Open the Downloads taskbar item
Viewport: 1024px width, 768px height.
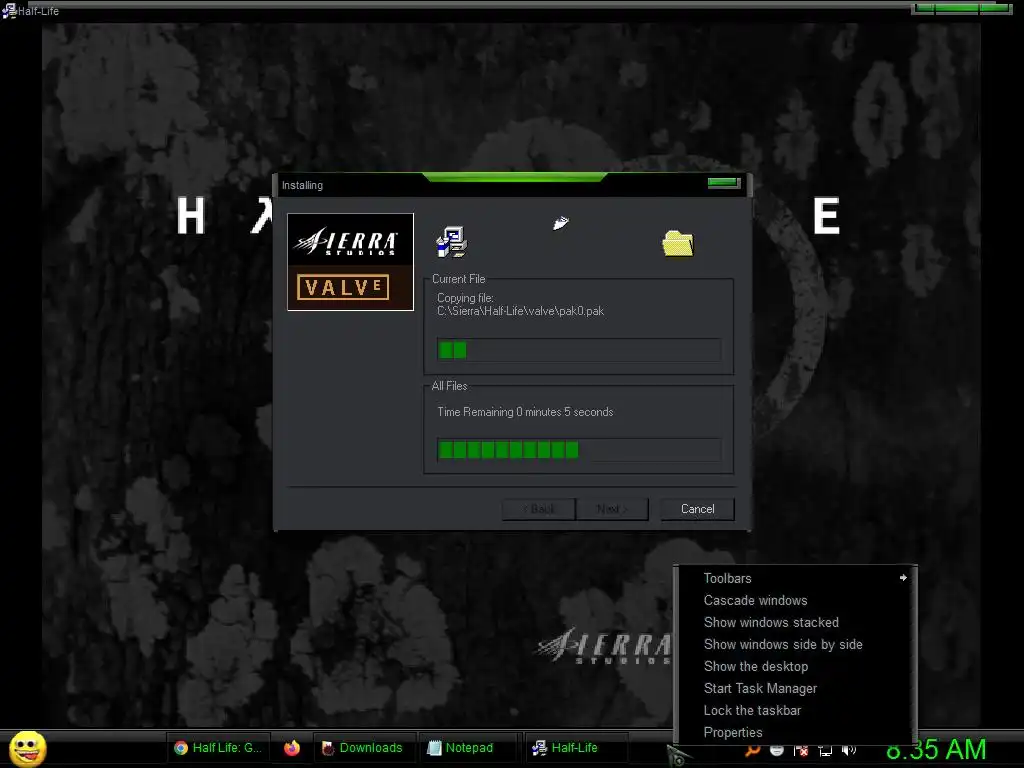363,748
